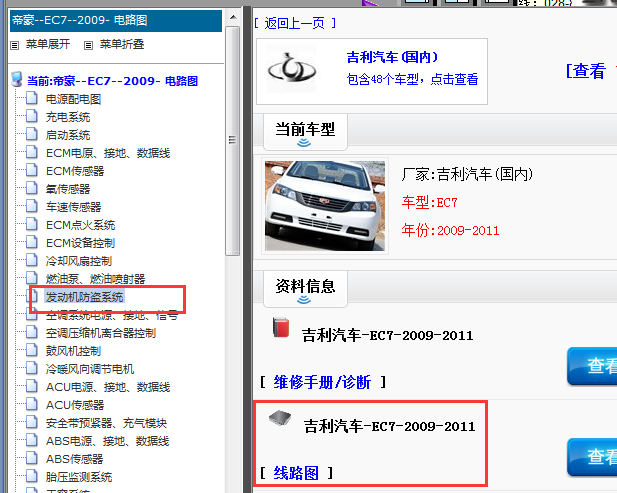Click 菜单展开 to expand menu
Image resolution: width=617 pixels, height=493 pixels.
click(48, 44)
